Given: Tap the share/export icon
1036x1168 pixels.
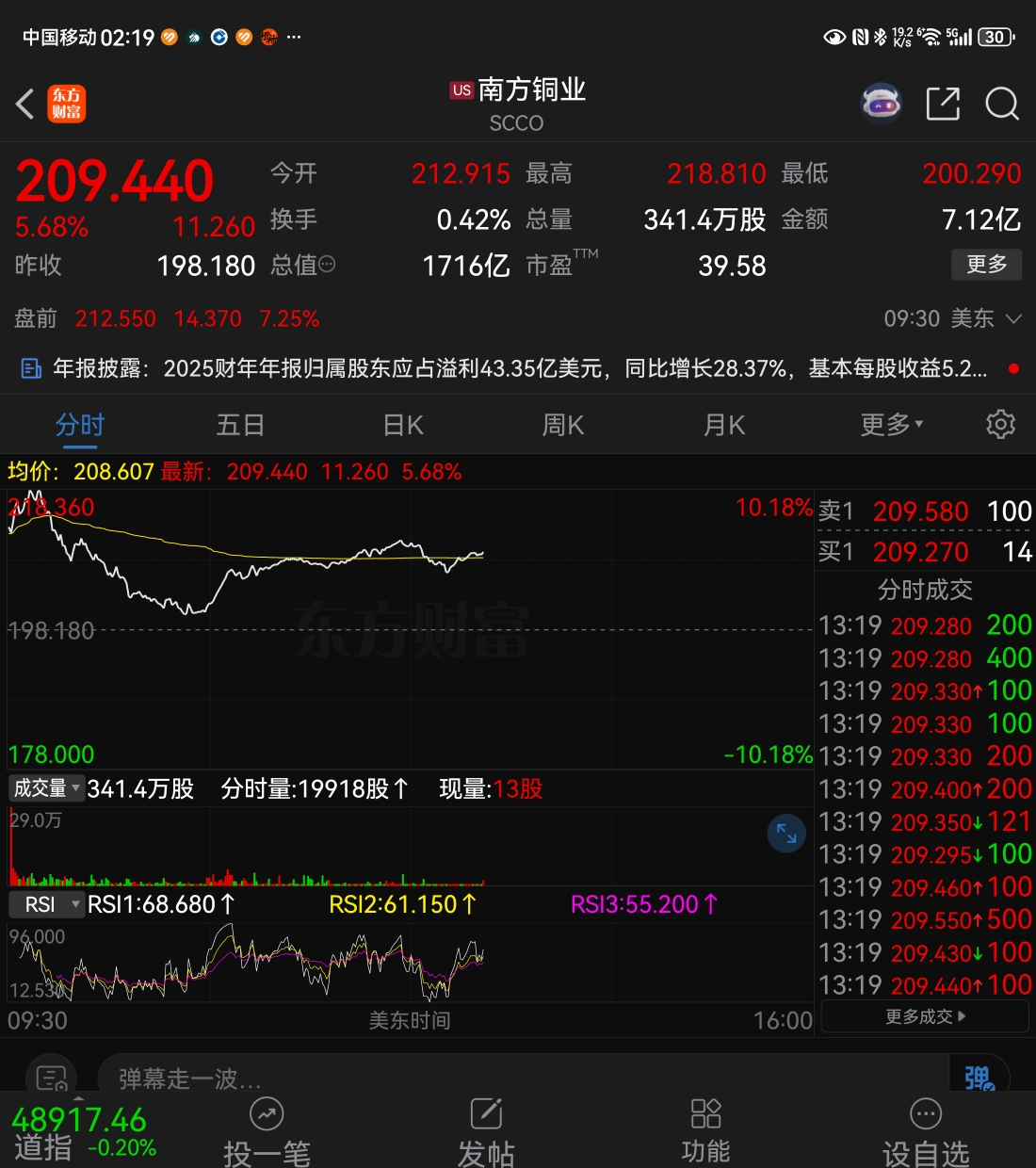Looking at the screenshot, I should coord(943,104).
